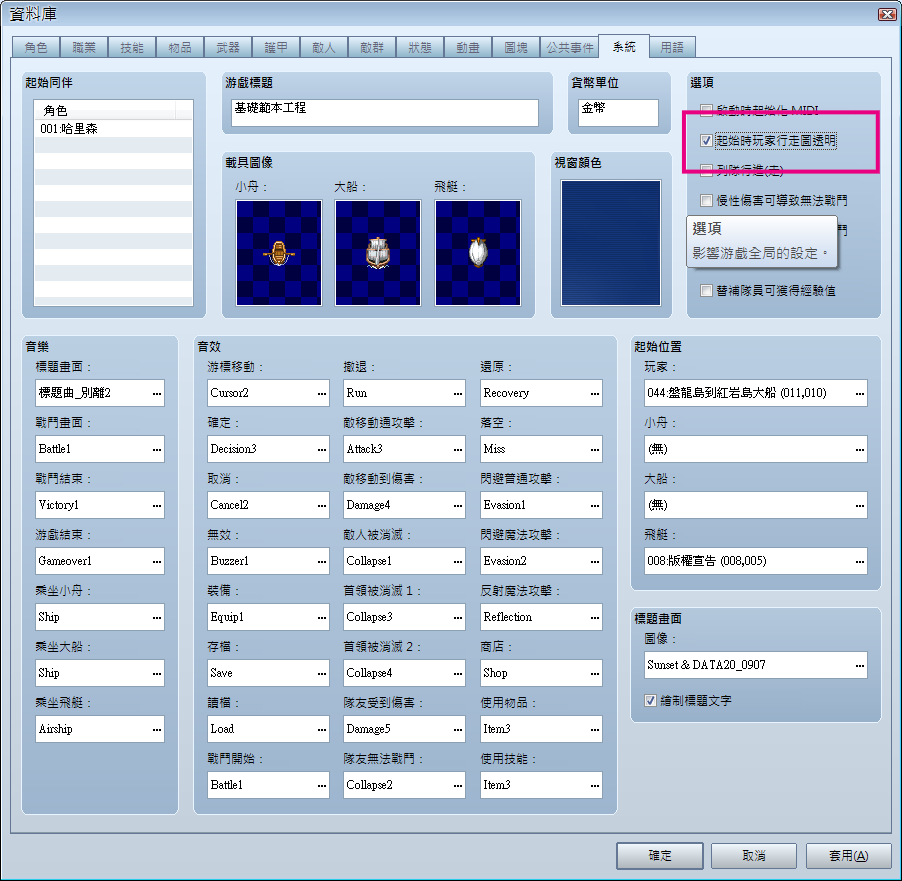Select the 小舟 vehicle graphic preview
Screen dimensions: 902x881
coord(278,253)
